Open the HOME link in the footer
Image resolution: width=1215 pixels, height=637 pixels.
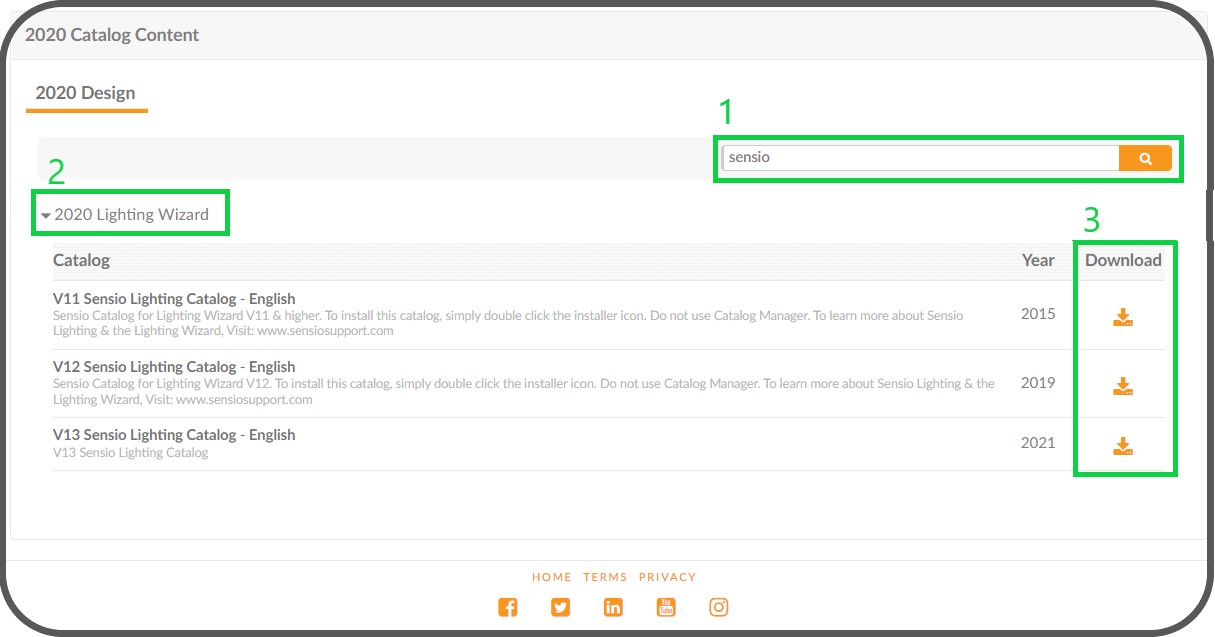click(x=551, y=576)
